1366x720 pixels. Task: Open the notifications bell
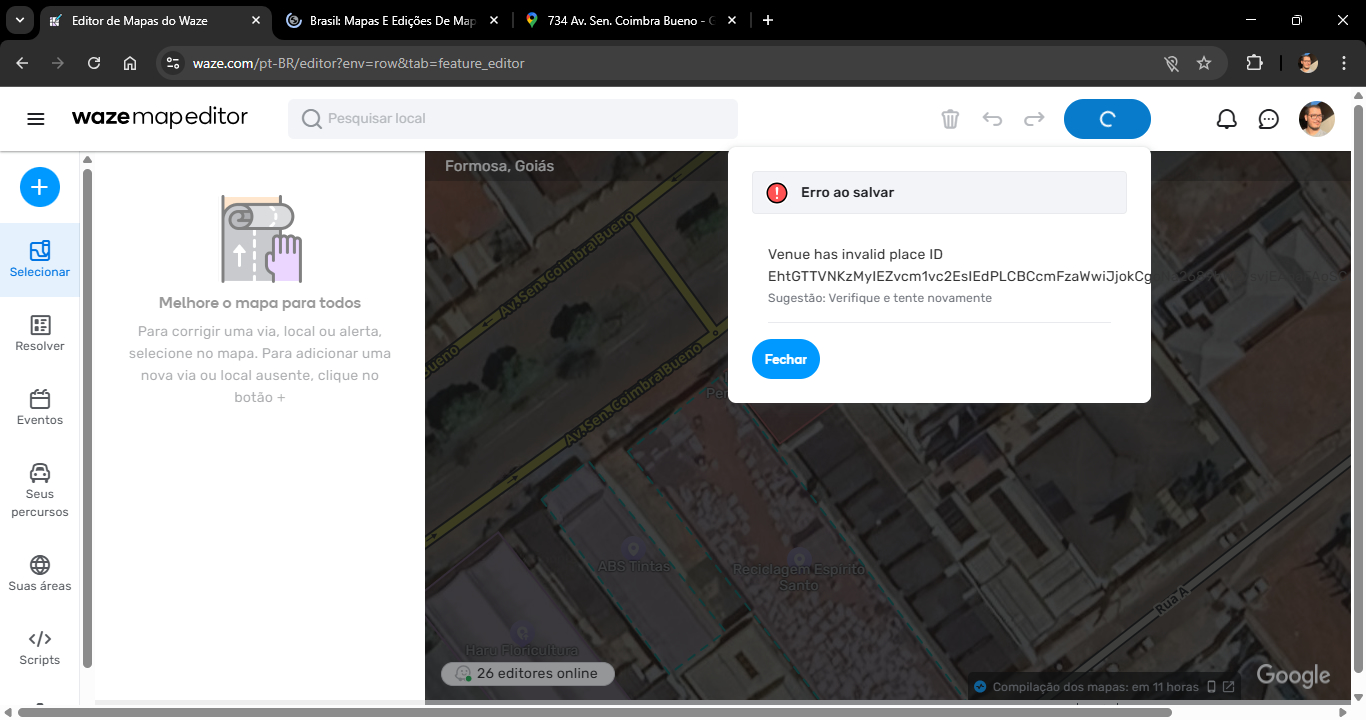[1226, 119]
